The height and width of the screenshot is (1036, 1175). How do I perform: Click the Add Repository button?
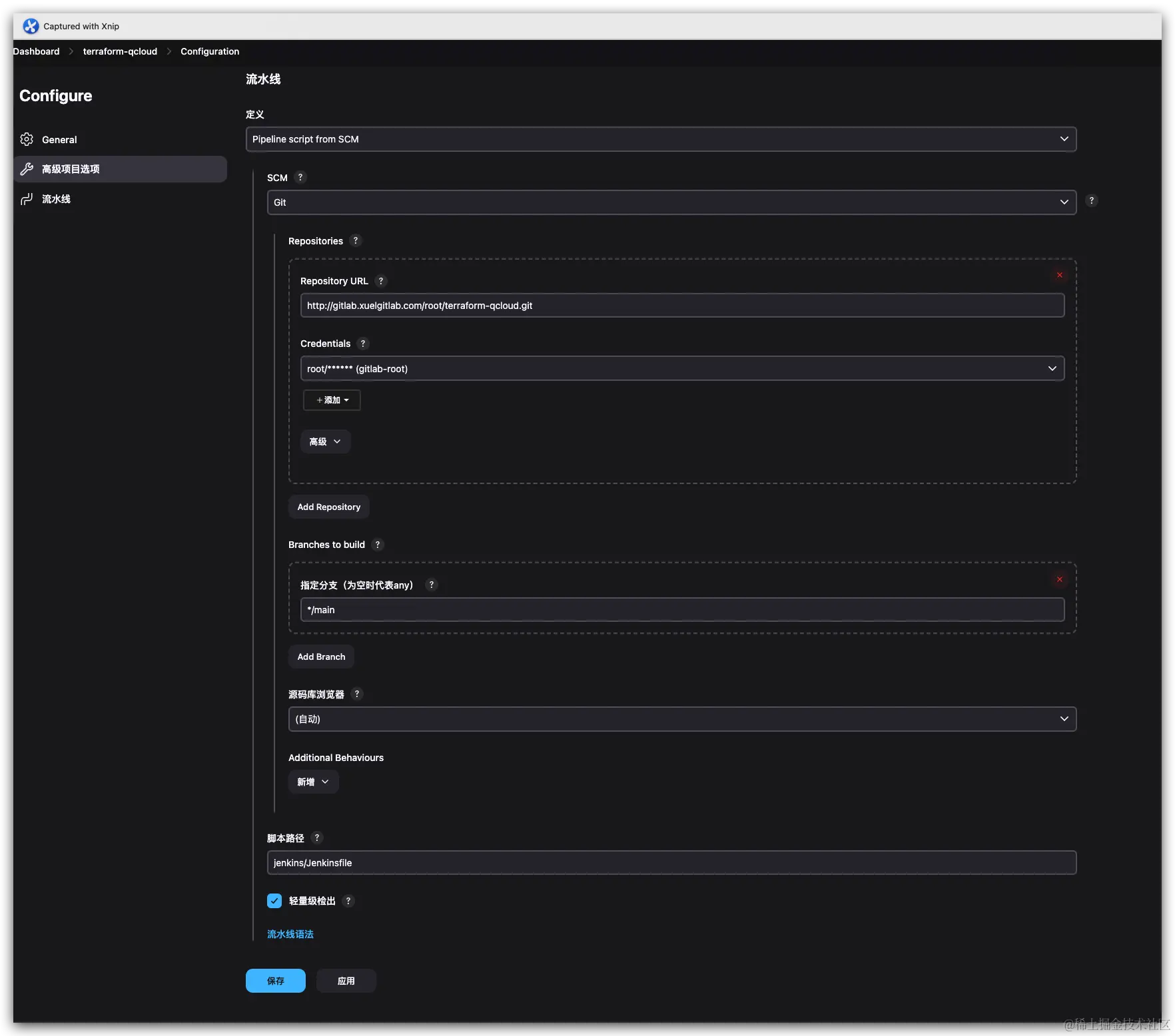point(328,507)
